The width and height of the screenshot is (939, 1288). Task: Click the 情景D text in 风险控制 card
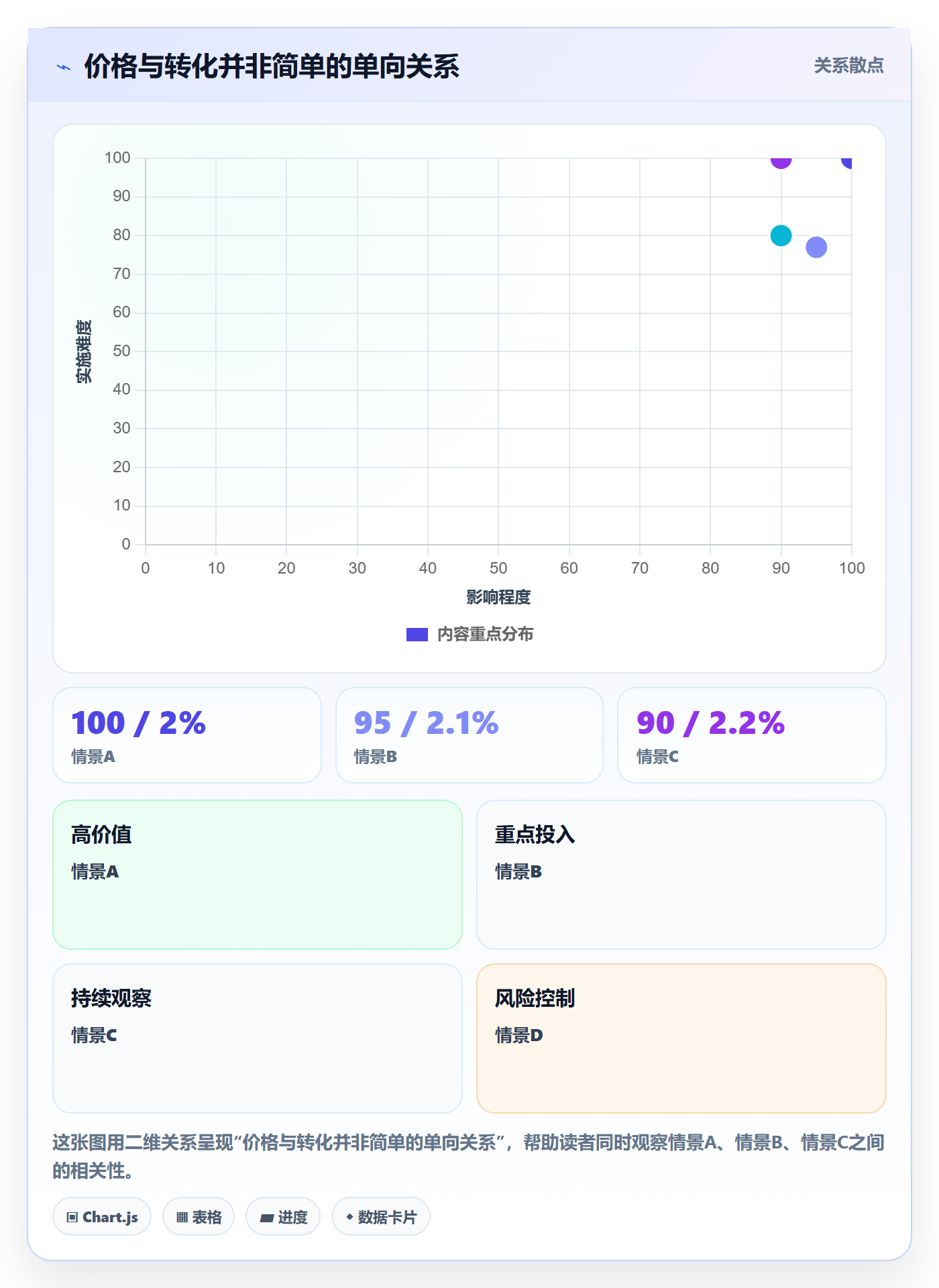[519, 1036]
